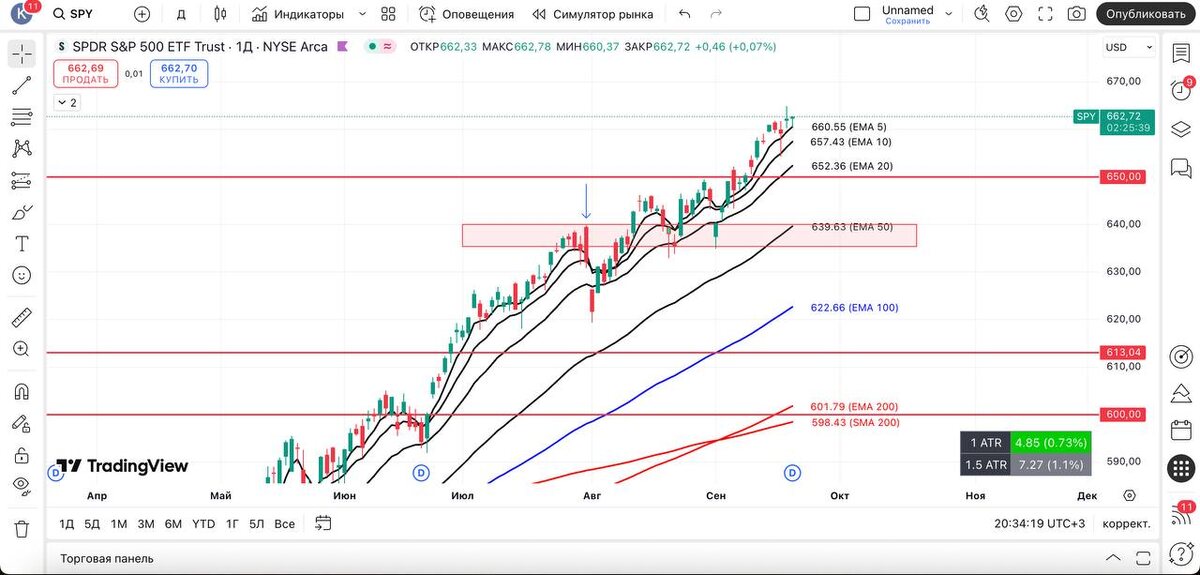
Task: Launch the Симулятор рынка replay
Action: coord(593,14)
